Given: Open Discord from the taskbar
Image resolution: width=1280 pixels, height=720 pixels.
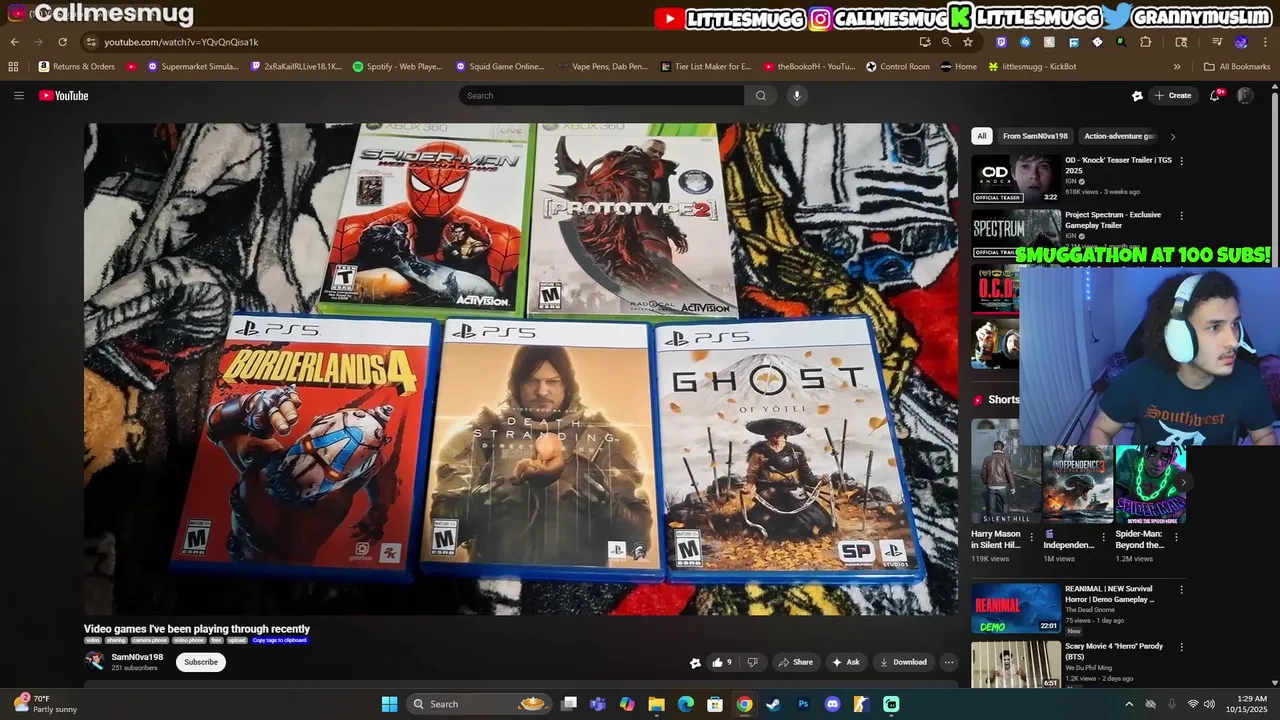Looking at the screenshot, I should point(832,704).
